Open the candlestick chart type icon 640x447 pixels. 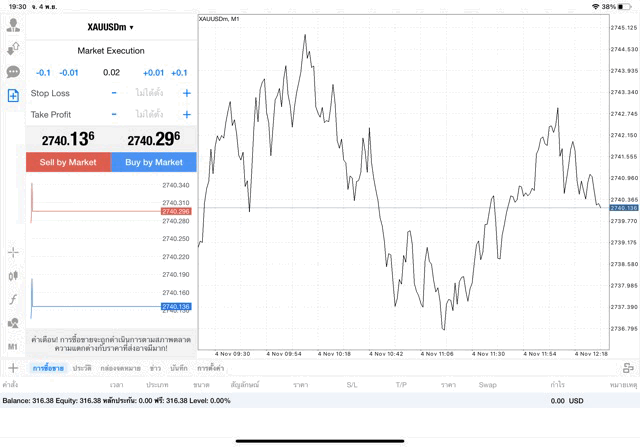click(13, 276)
